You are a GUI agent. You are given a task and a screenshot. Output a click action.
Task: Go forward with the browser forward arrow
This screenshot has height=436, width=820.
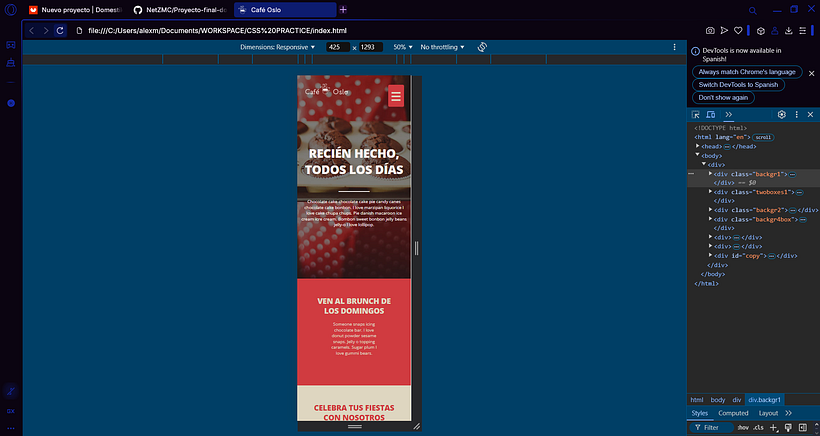tap(46, 31)
